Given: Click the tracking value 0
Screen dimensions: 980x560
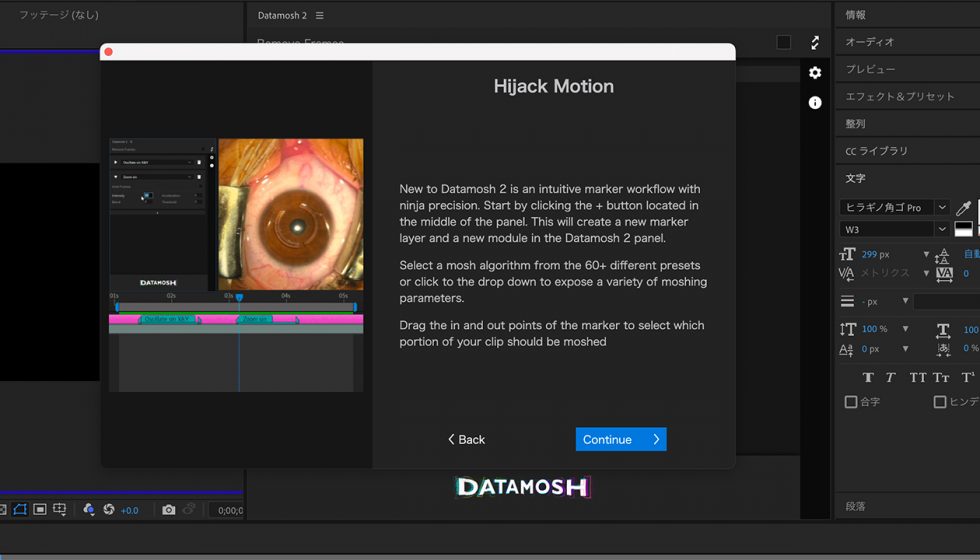Looking at the screenshot, I should (x=966, y=273).
